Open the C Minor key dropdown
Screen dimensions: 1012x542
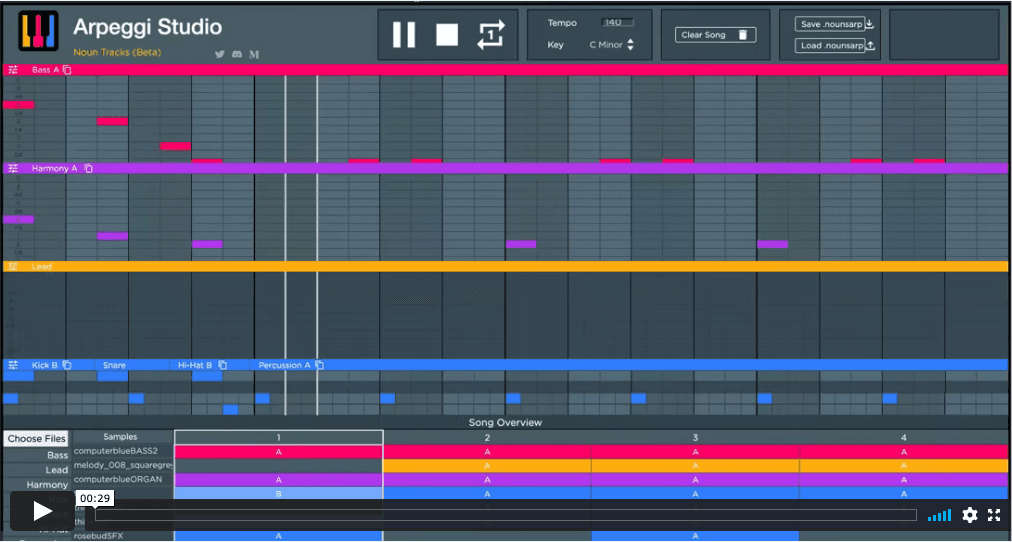click(612, 45)
